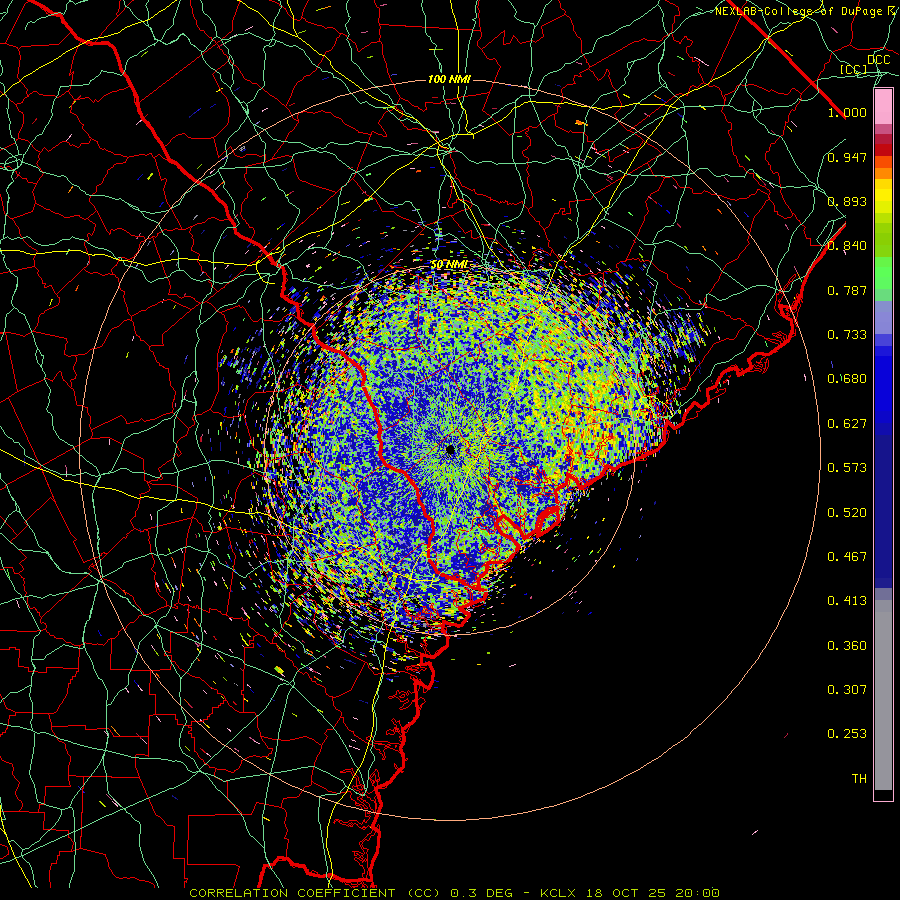Click the 0.840 scale value
Viewport: 900px width, 900px height.
tap(847, 246)
